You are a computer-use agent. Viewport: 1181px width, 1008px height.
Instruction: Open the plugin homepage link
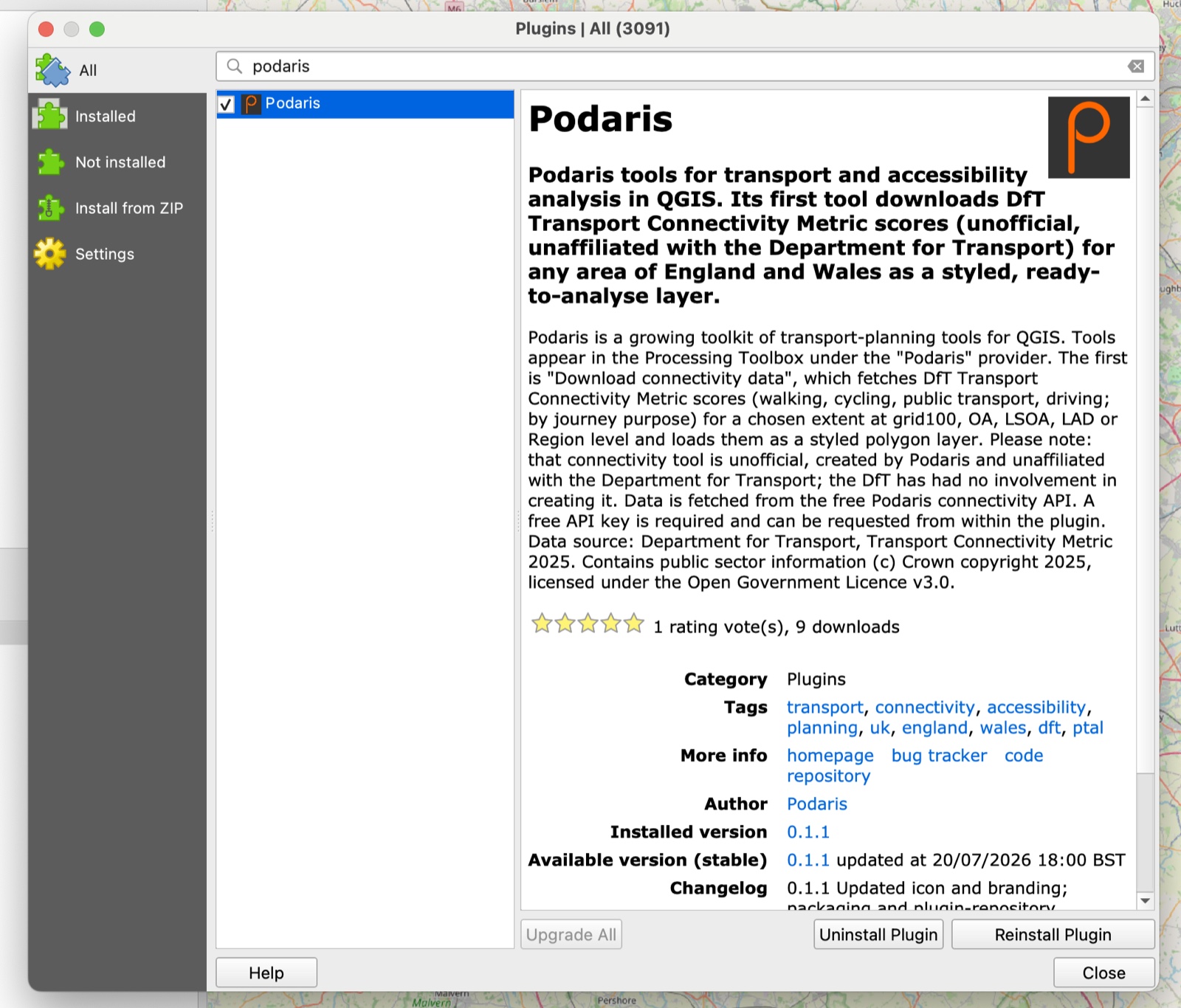(x=830, y=756)
